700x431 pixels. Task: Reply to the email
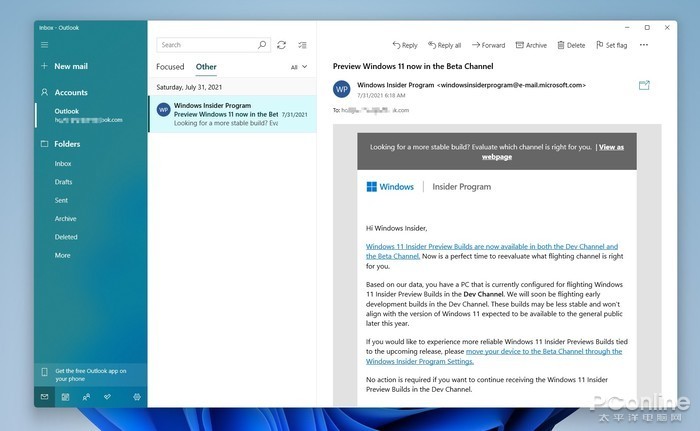(405, 45)
